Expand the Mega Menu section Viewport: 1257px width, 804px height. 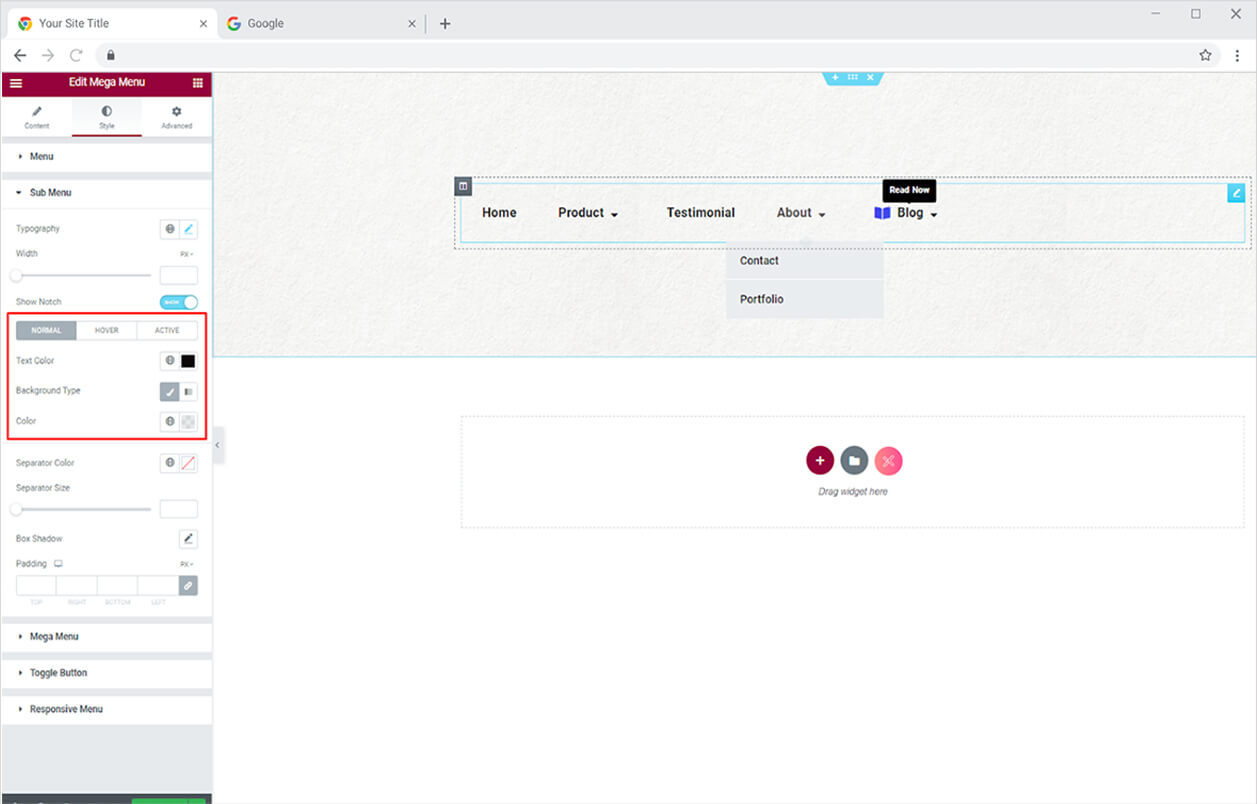[x=54, y=637]
